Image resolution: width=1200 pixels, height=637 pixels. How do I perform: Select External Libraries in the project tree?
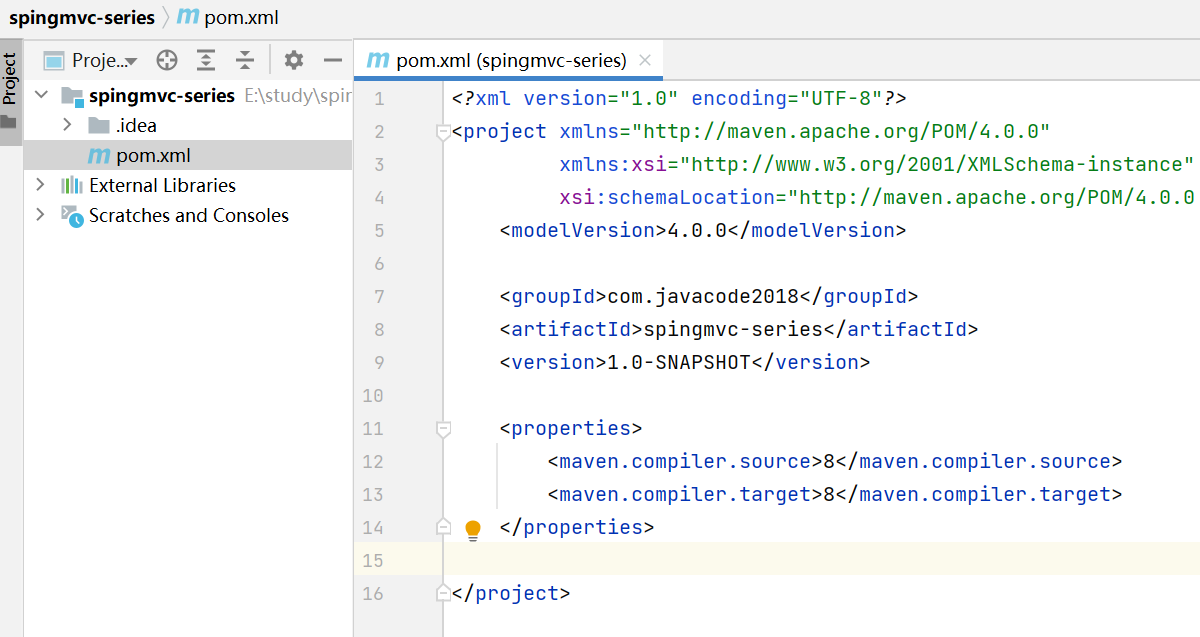pos(162,185)
